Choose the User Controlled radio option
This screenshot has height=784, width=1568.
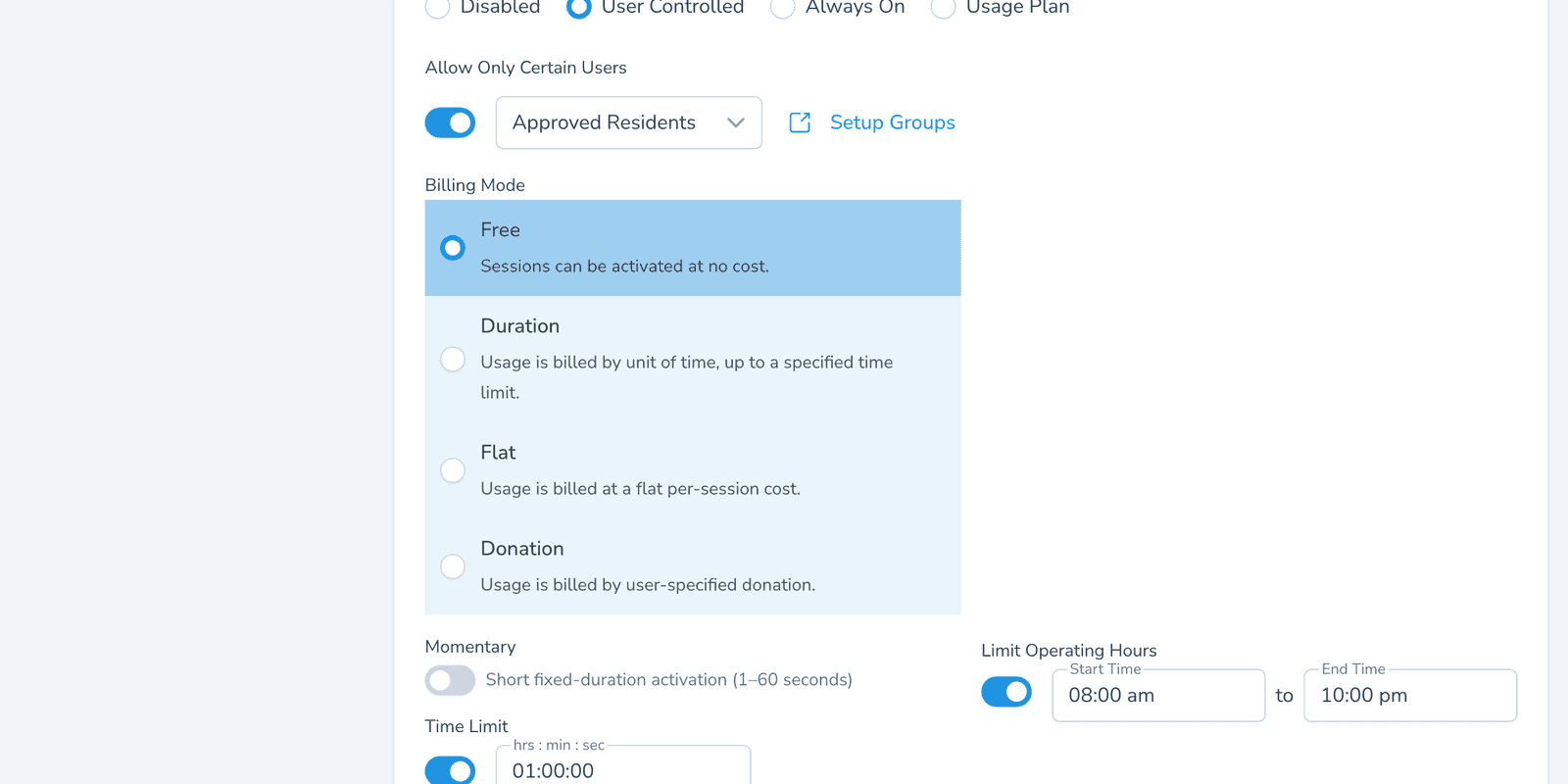coord(579,7)
